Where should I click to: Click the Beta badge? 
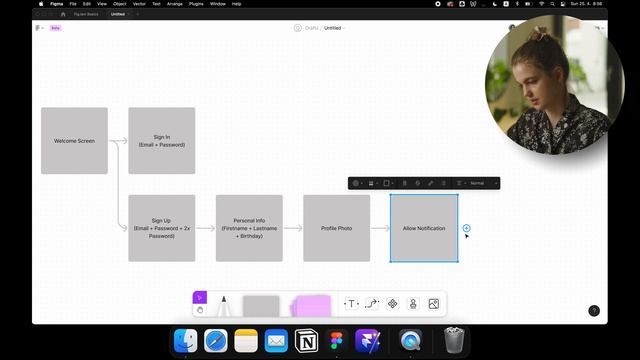pos(56,28)
